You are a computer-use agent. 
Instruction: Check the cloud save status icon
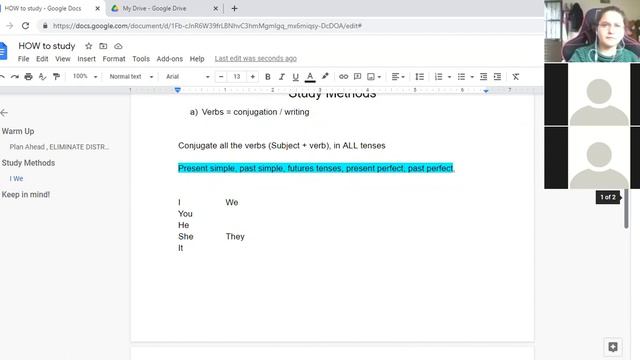[x=118, y=46]
